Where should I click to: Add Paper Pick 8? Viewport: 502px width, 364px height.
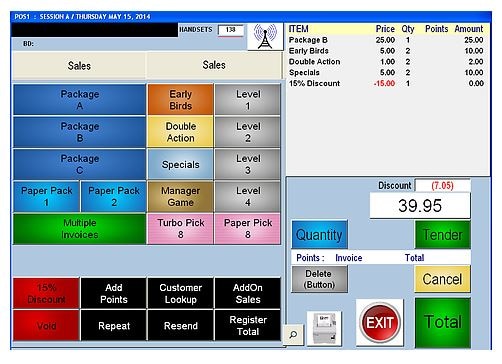coord(248,229)
